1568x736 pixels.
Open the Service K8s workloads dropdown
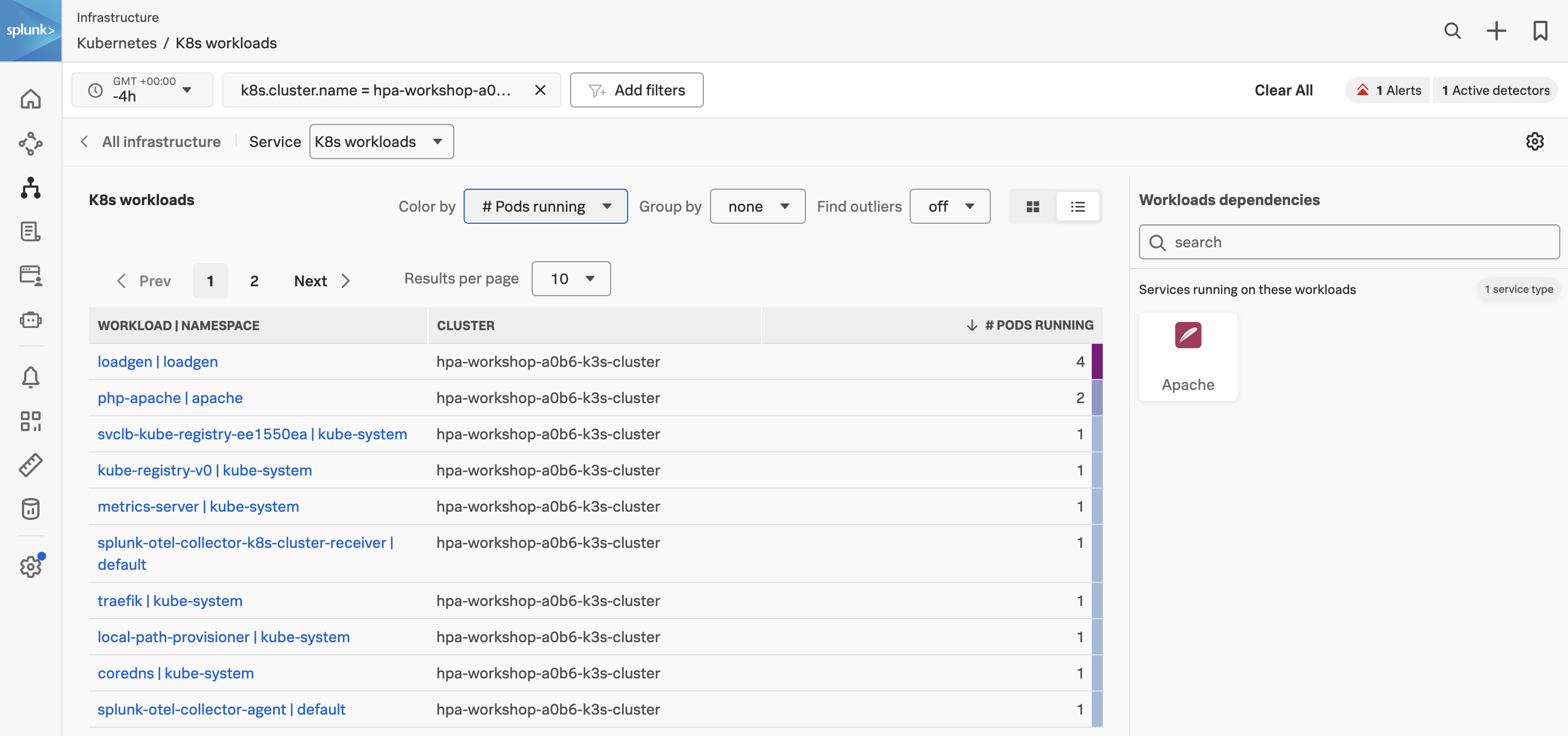[381, 141]
